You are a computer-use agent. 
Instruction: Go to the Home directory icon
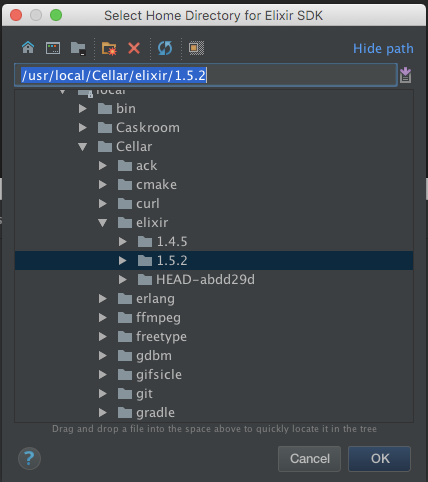click(x=28, y=48)
